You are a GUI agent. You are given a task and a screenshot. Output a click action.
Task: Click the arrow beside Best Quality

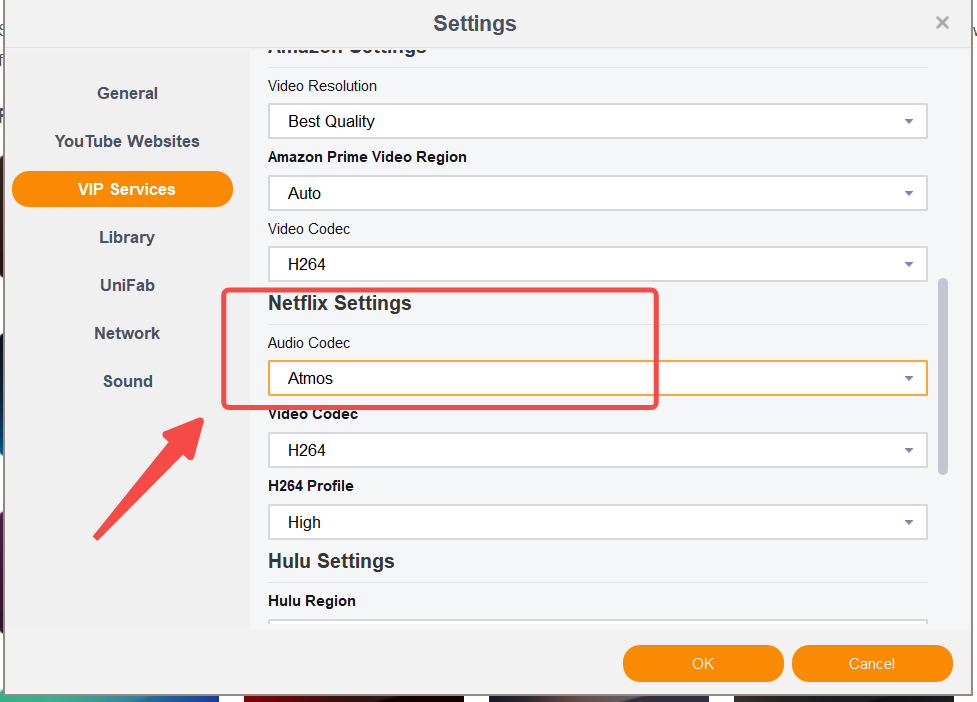[x=908, y=122]
